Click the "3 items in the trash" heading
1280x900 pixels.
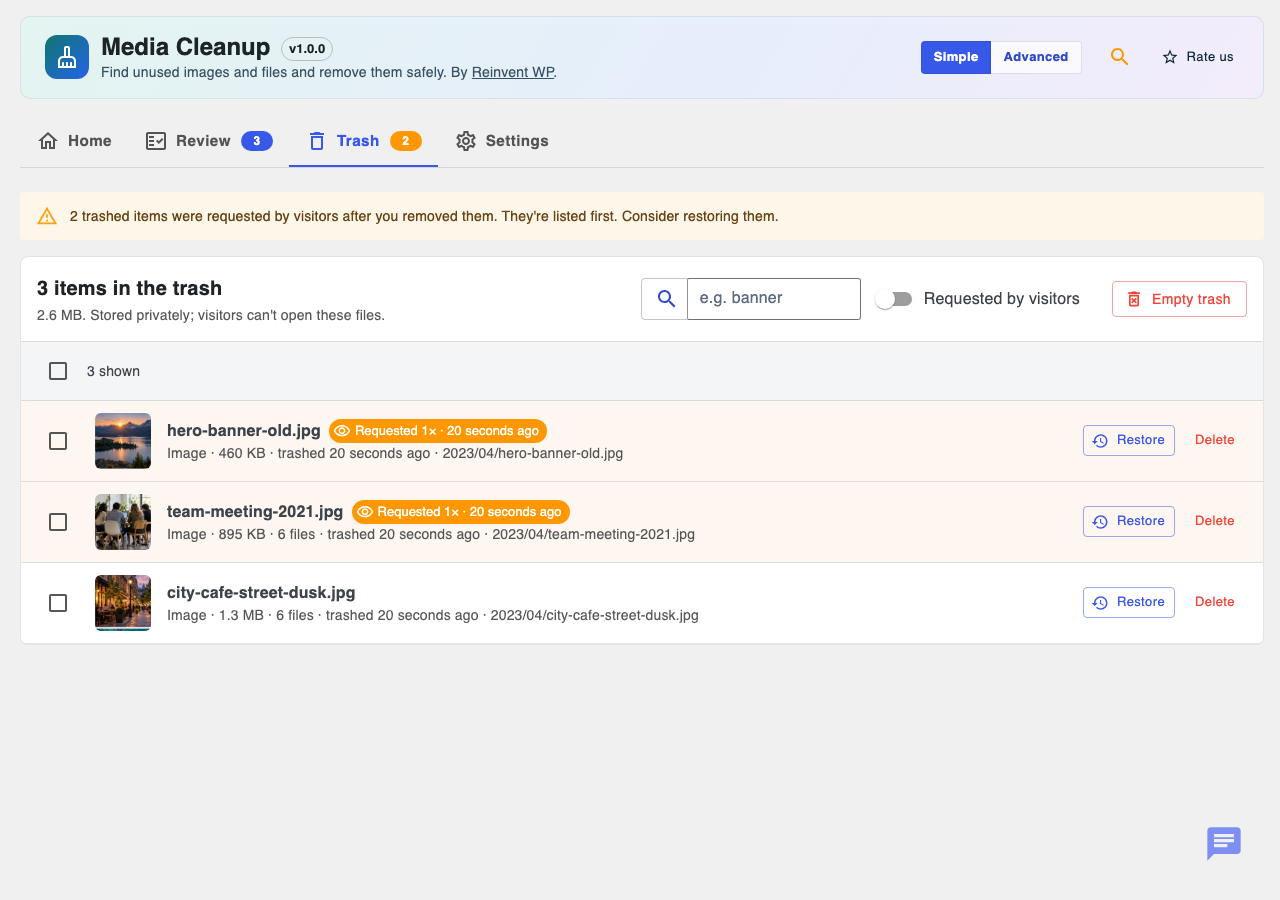pyautogui.click(x=129, y=288)
